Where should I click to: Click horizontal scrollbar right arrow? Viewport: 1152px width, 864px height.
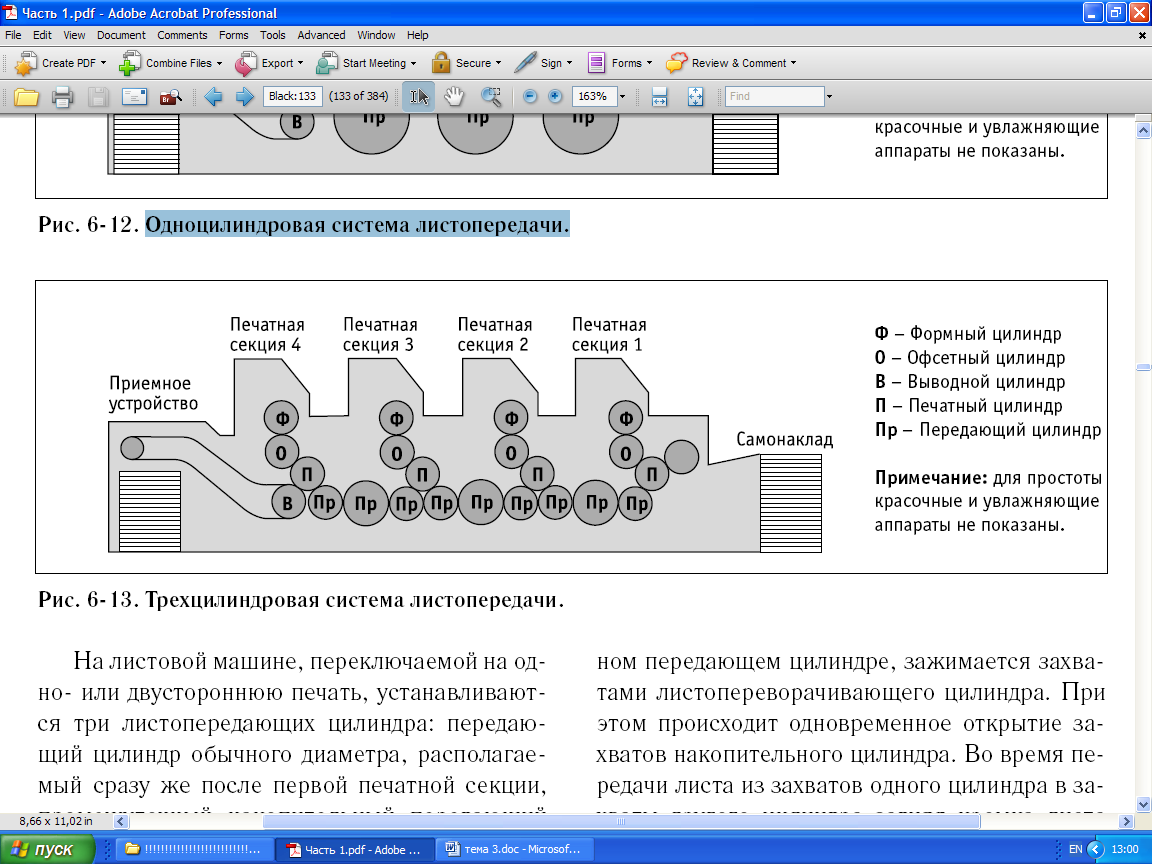[x=1126, y=821]
